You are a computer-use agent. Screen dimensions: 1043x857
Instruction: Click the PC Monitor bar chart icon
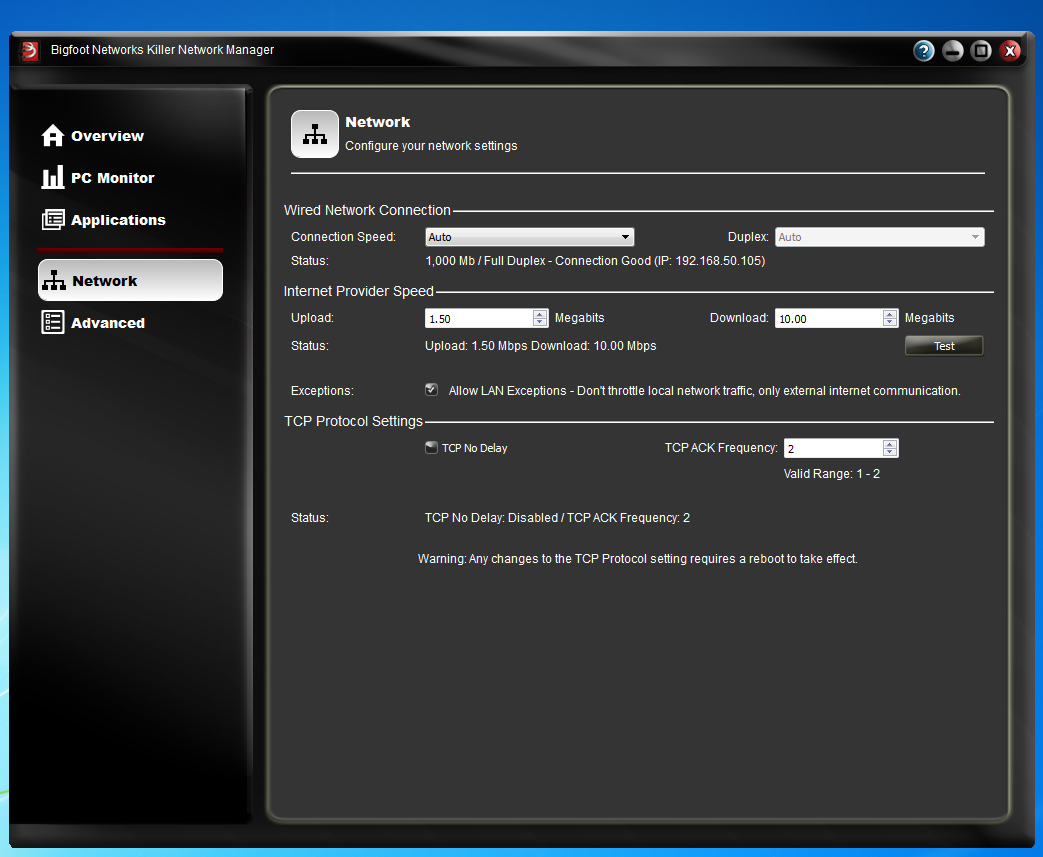pos(53,178)
